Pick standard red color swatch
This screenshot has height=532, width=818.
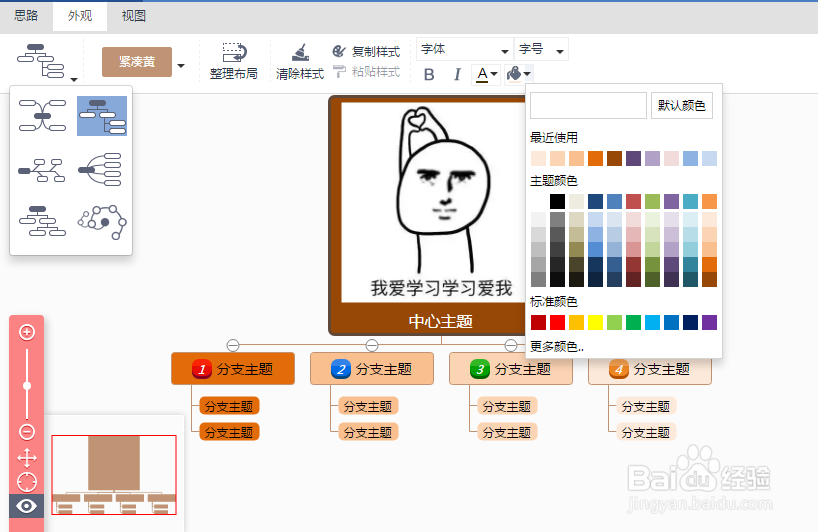pyautogui.click(x=557, y=322)
